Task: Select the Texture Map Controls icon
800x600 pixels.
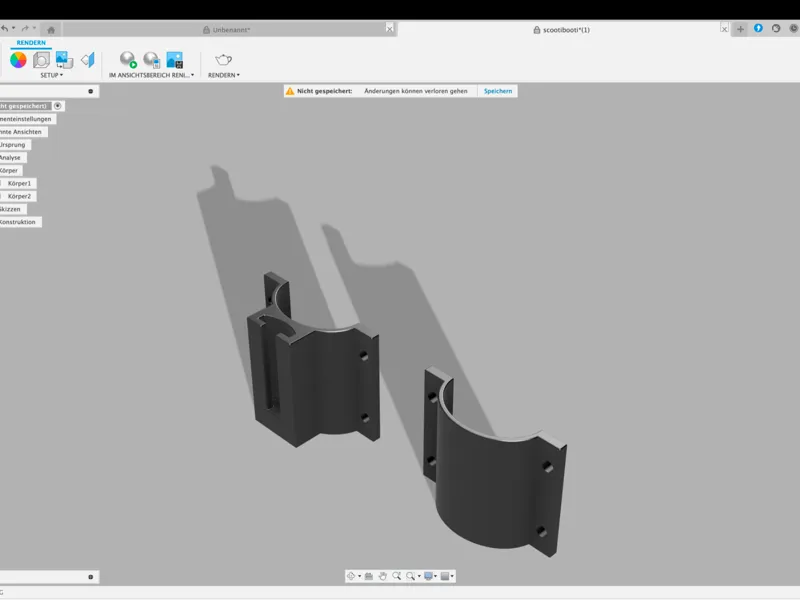Action: [x=88, y=60]
